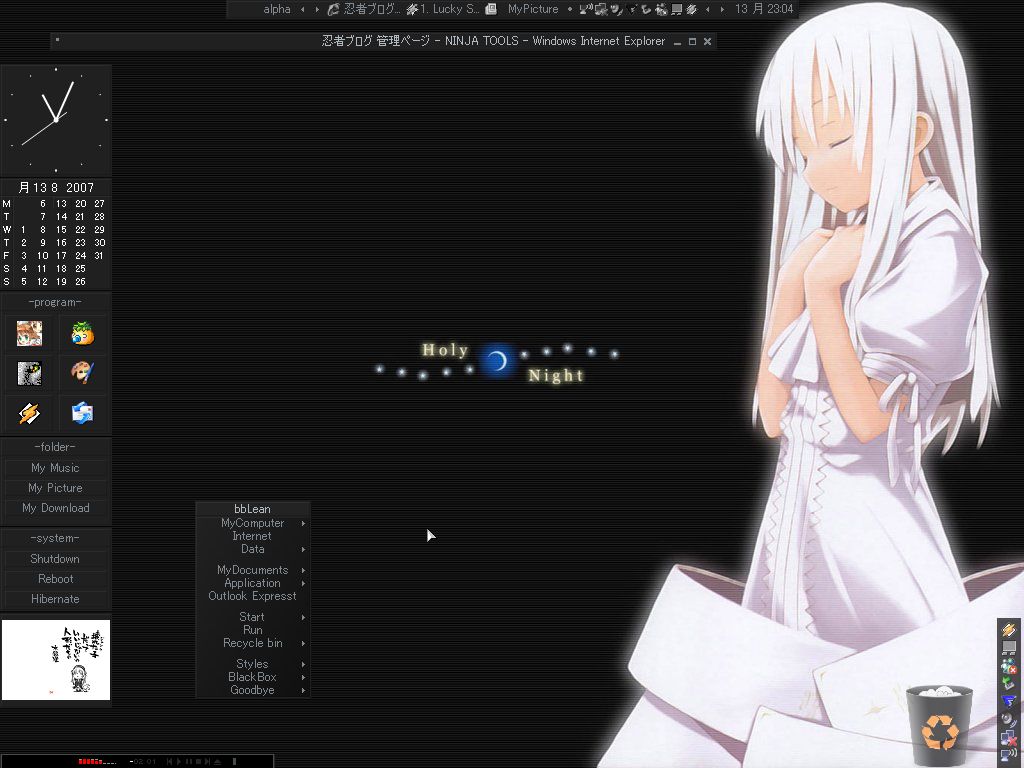The width and height of the screenshot is (1024, 768).
Task: Expand the Application submenu
Action: (x=253, y=583)
